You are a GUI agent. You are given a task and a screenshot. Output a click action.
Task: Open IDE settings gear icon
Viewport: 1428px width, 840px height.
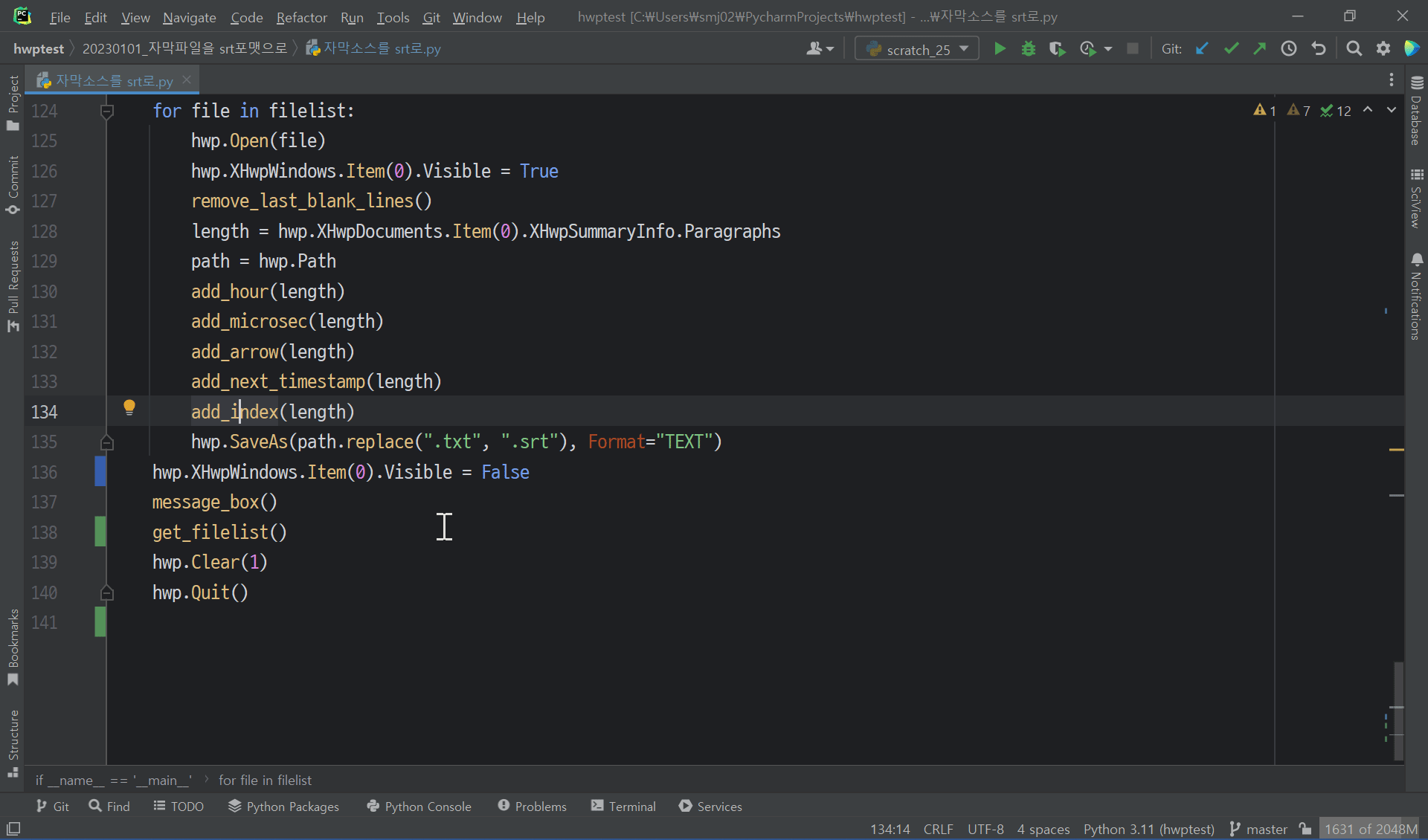(x=1383, y=49)
